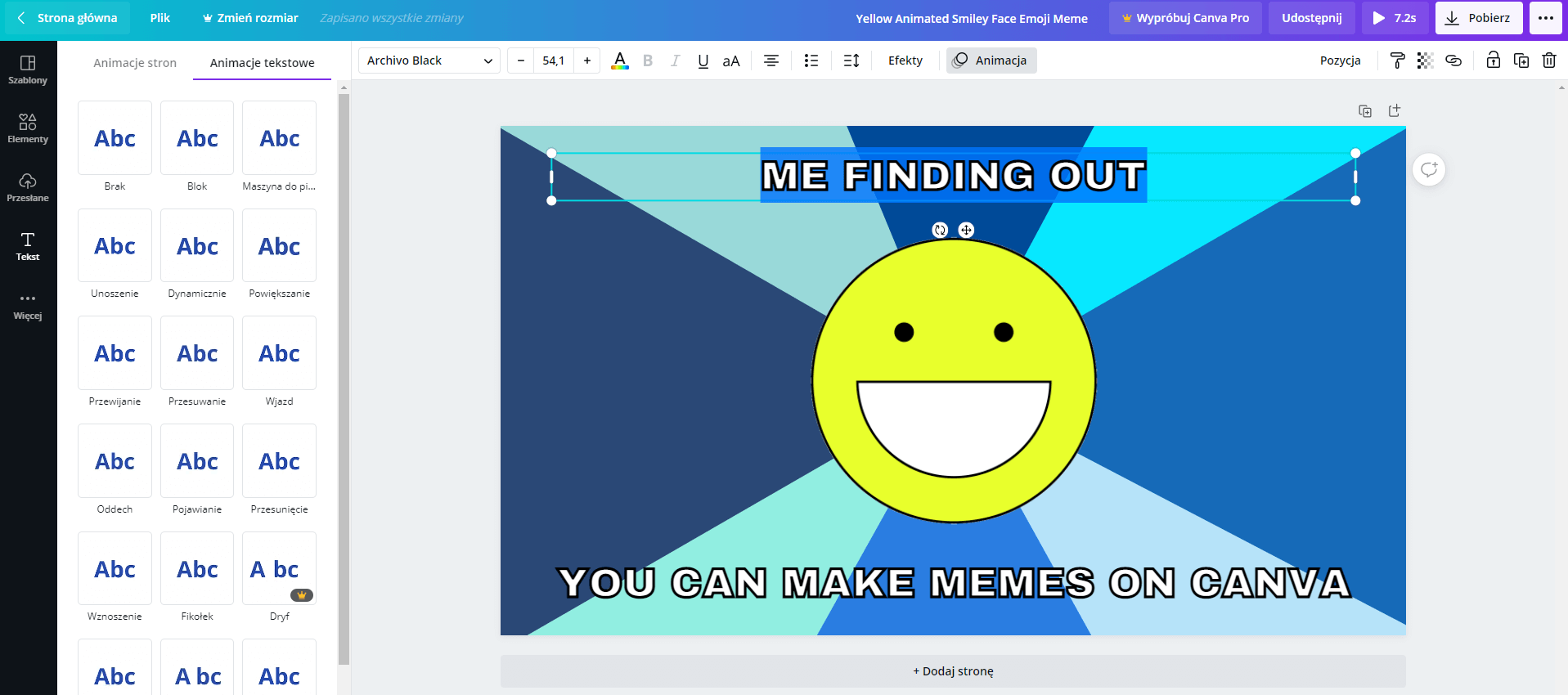The height and width of the screenshot is (695, 1568).
Task: Go back to Strona główna
Action: pos(67,18)
